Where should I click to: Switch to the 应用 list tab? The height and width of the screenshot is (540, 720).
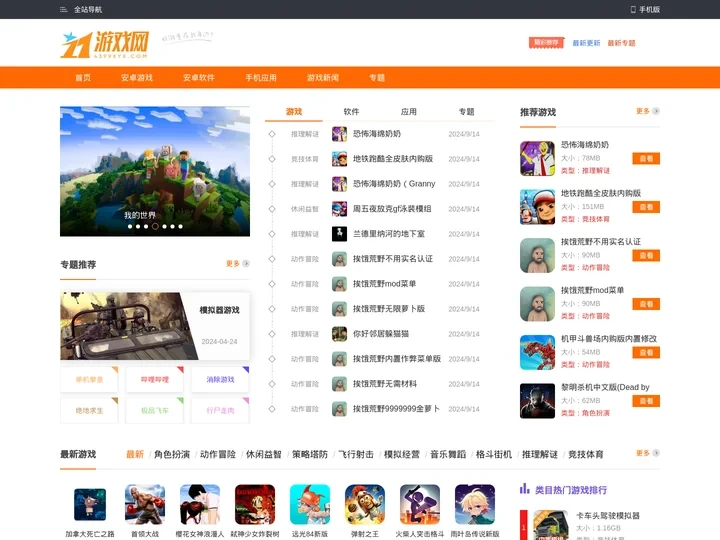coord(409,112)
